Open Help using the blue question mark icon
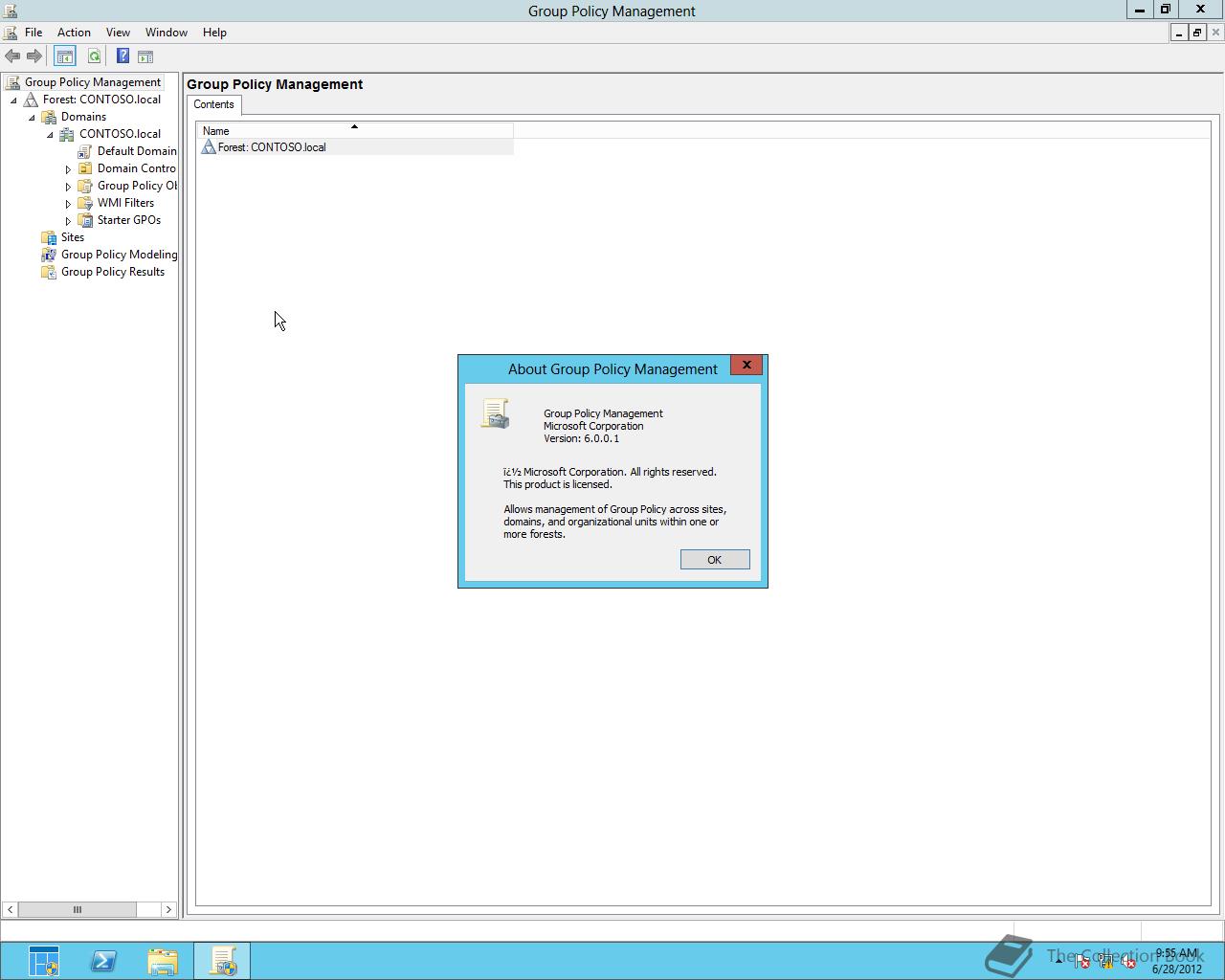The image size is (1225, 980). (122, 56)
